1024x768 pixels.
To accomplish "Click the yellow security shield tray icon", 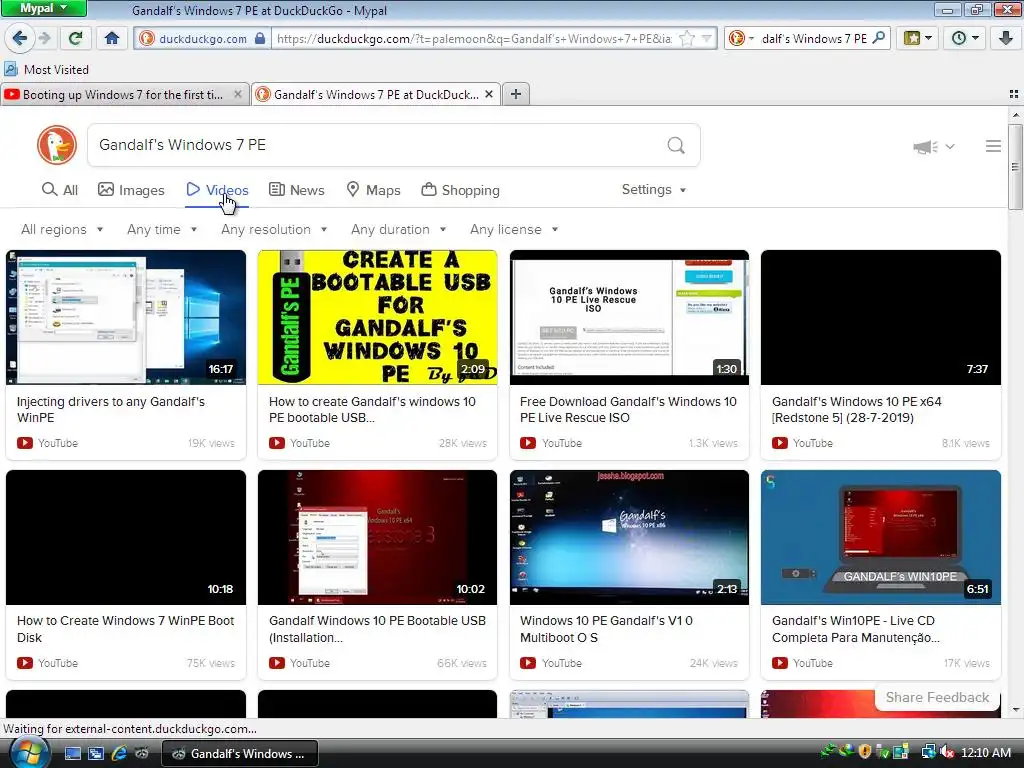I will click(865, 752).
